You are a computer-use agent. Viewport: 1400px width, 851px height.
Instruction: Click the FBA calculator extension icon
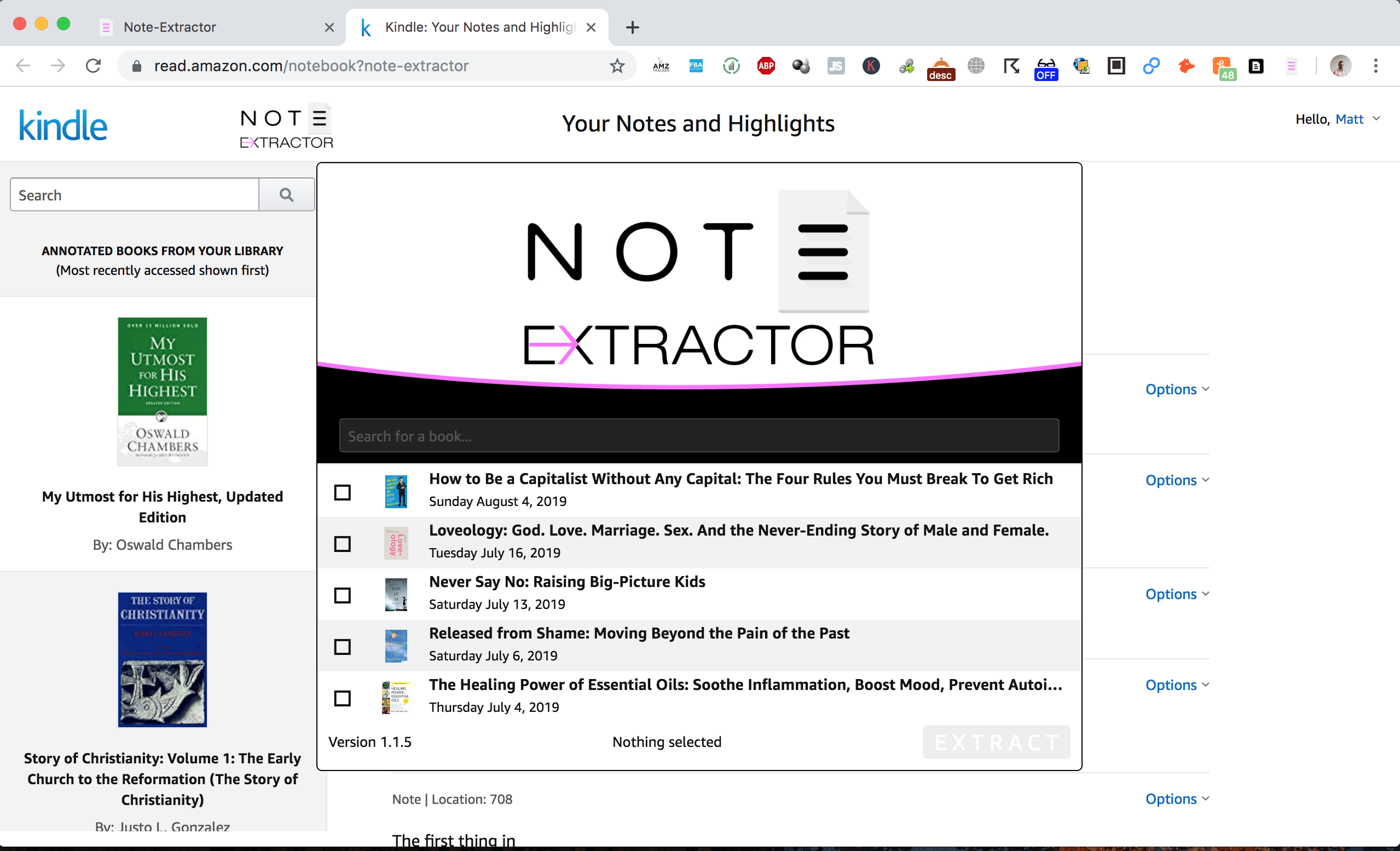coord(696,65)
